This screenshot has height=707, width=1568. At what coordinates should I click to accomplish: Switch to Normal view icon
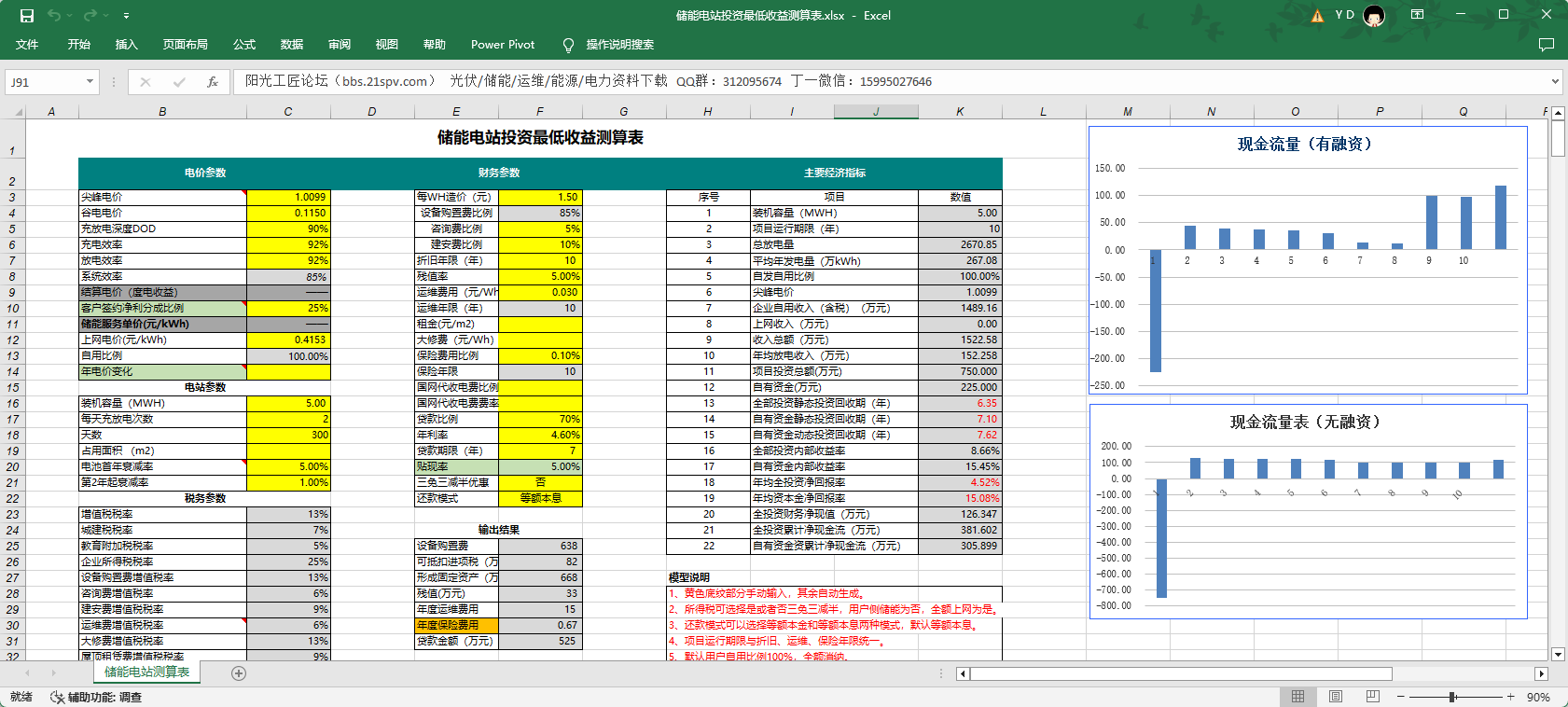[x=1297, y=697]
